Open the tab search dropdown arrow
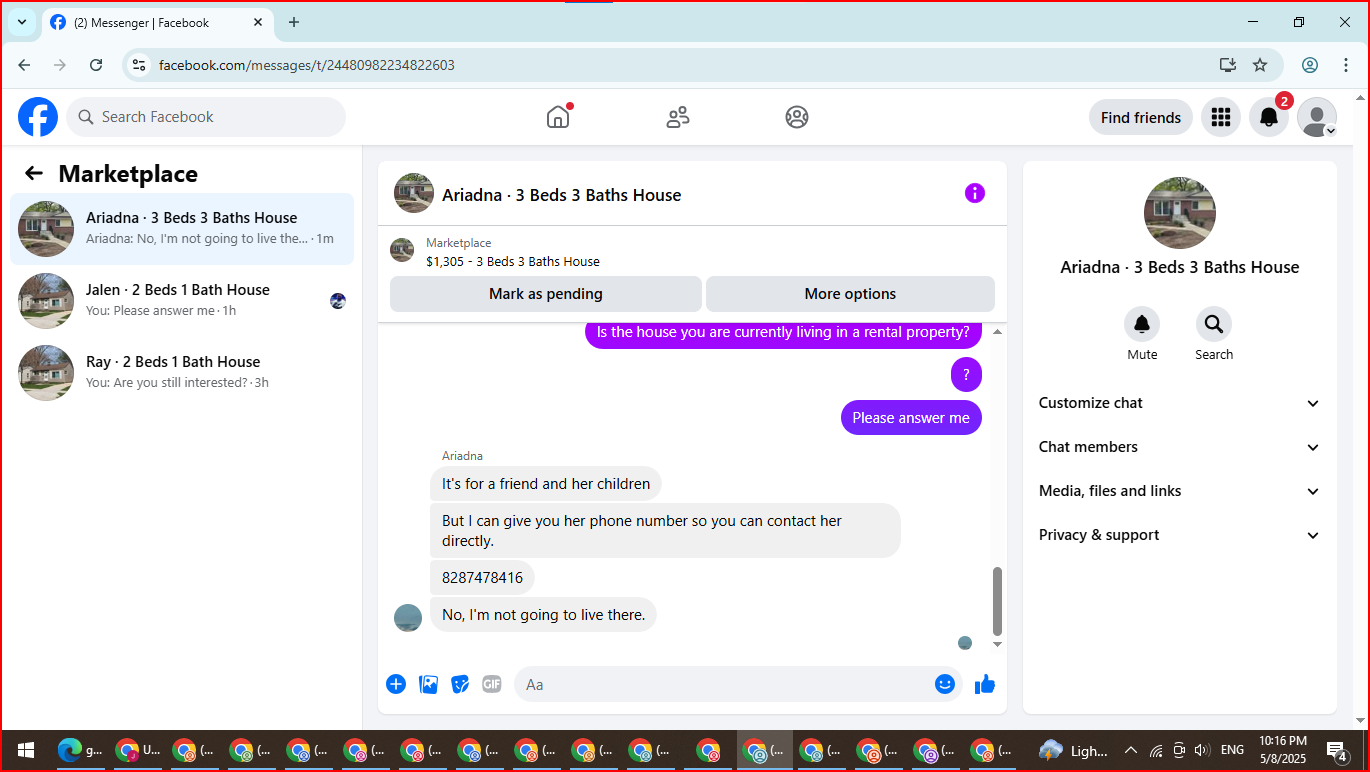 click(22, 22)
